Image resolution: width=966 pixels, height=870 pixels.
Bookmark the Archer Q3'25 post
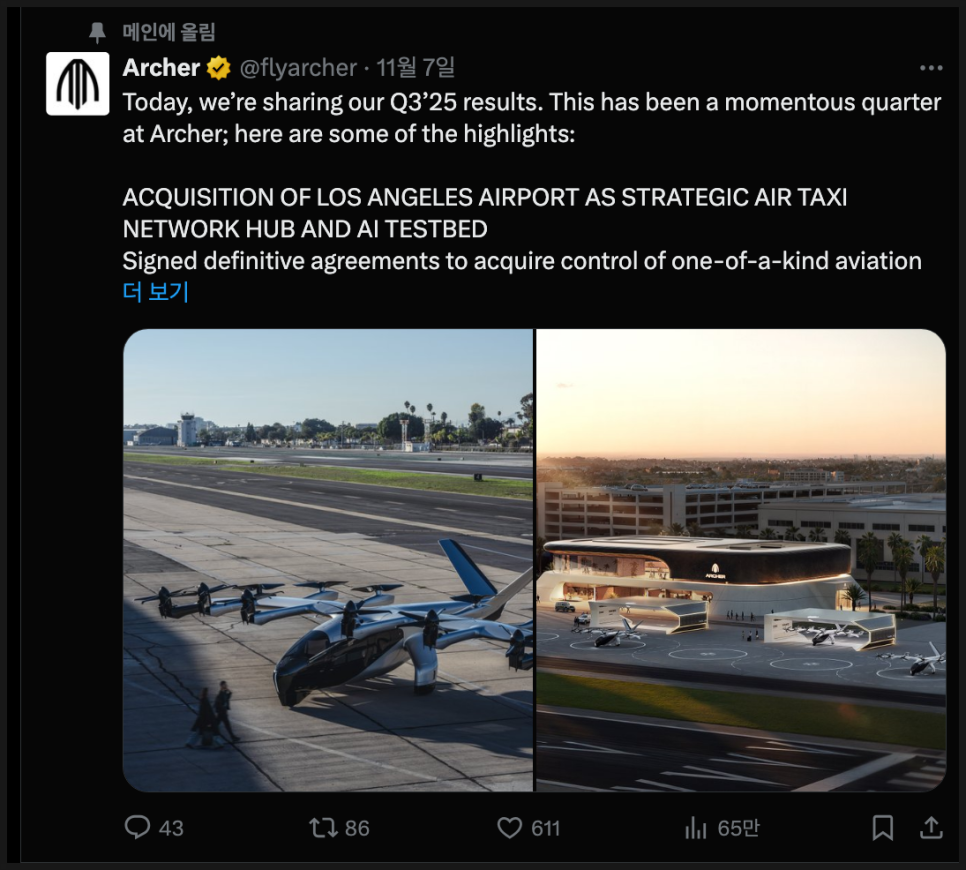point(882,828)
